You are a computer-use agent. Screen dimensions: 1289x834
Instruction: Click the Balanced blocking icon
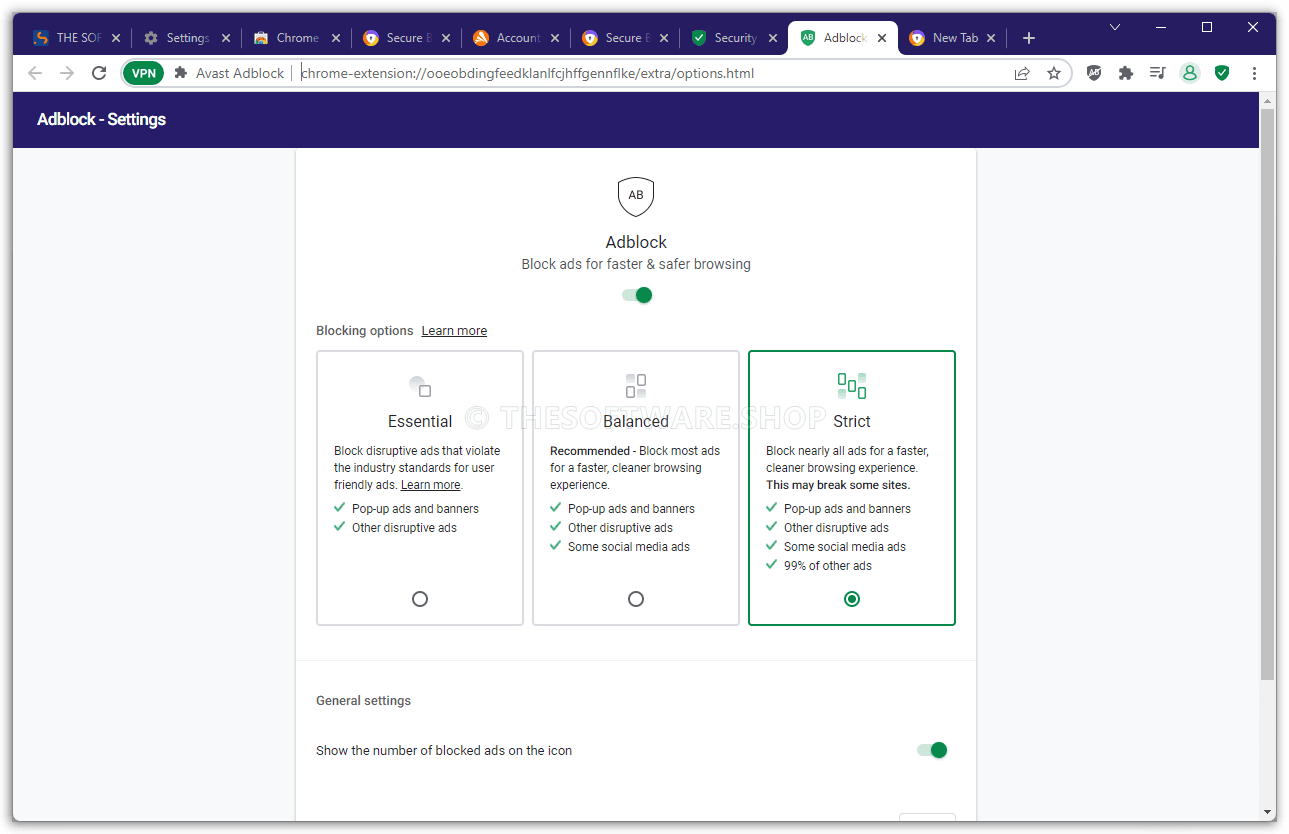(636, 386)
